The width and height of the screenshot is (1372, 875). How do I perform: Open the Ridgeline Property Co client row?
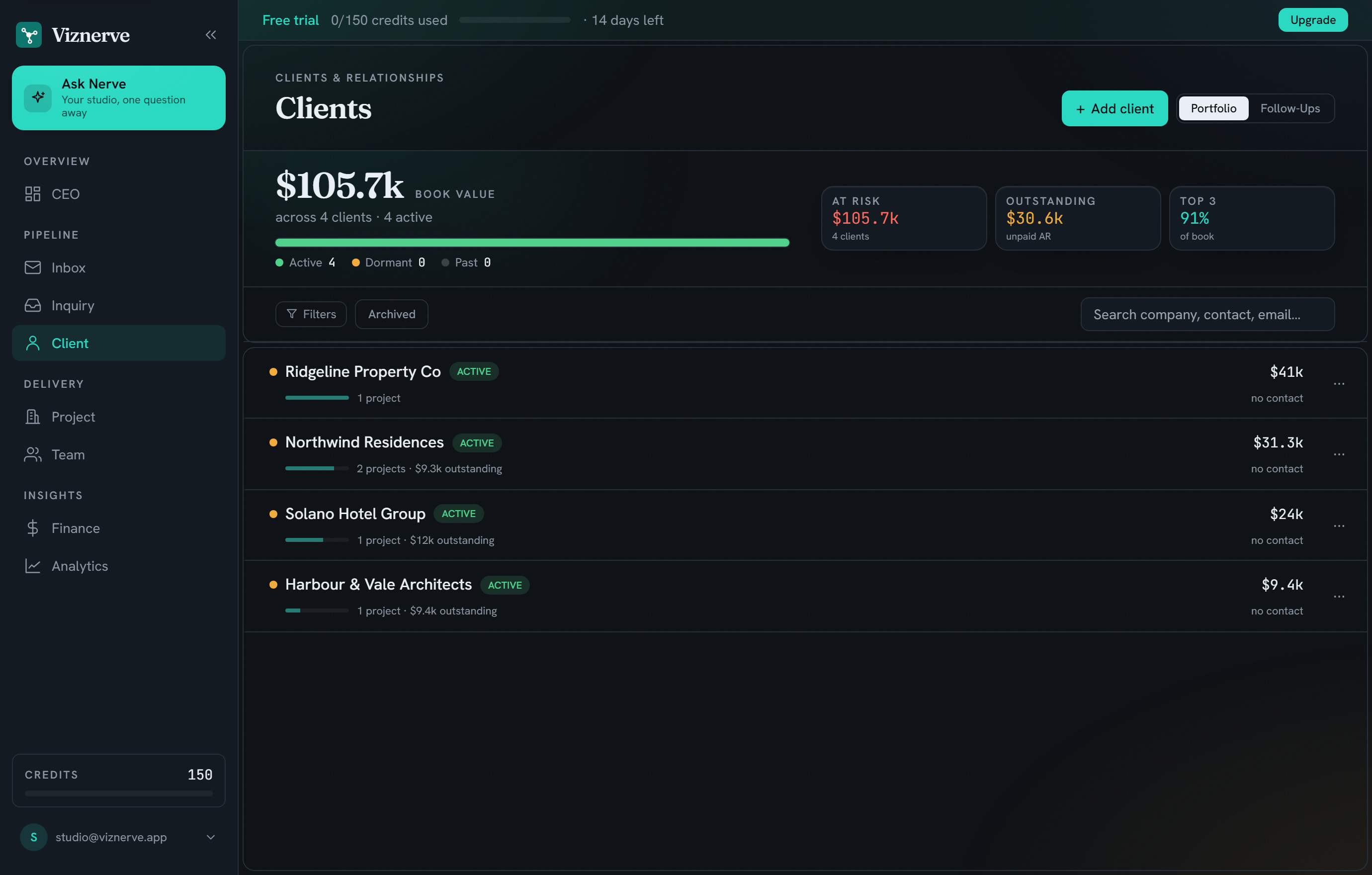click(x=805, y=384)
